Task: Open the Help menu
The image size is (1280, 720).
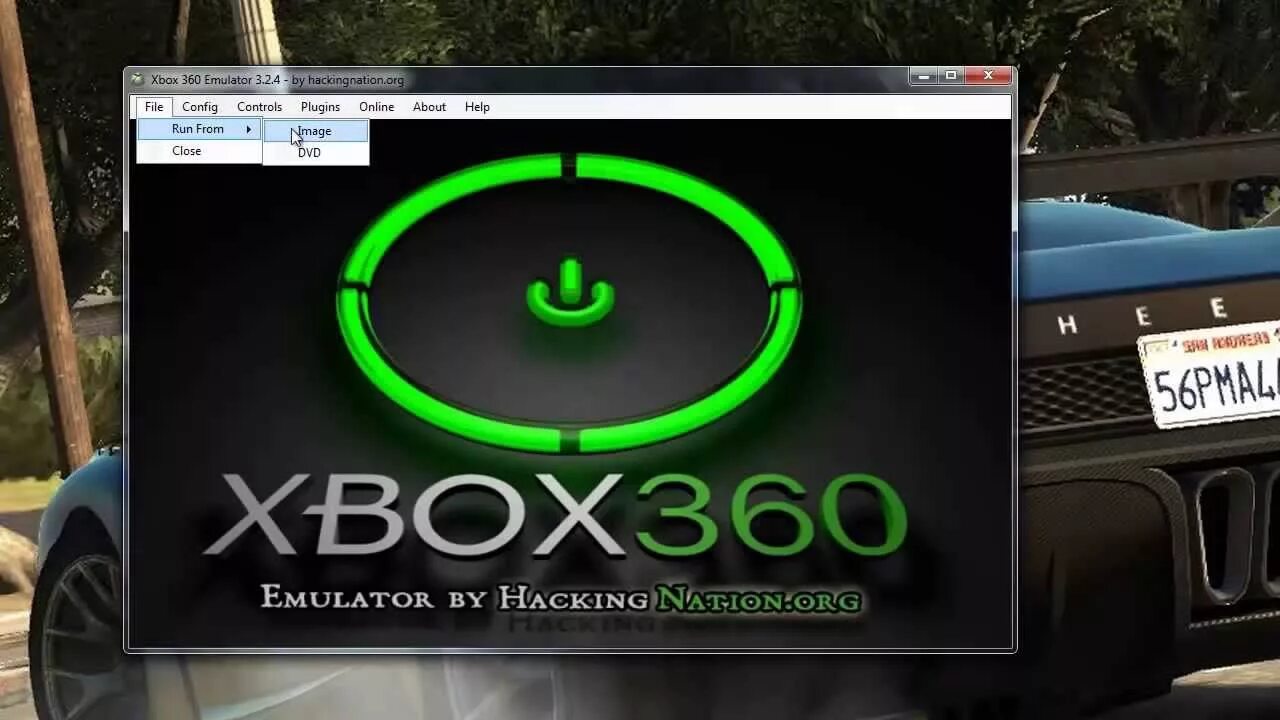Action: [x=477, y=107]
